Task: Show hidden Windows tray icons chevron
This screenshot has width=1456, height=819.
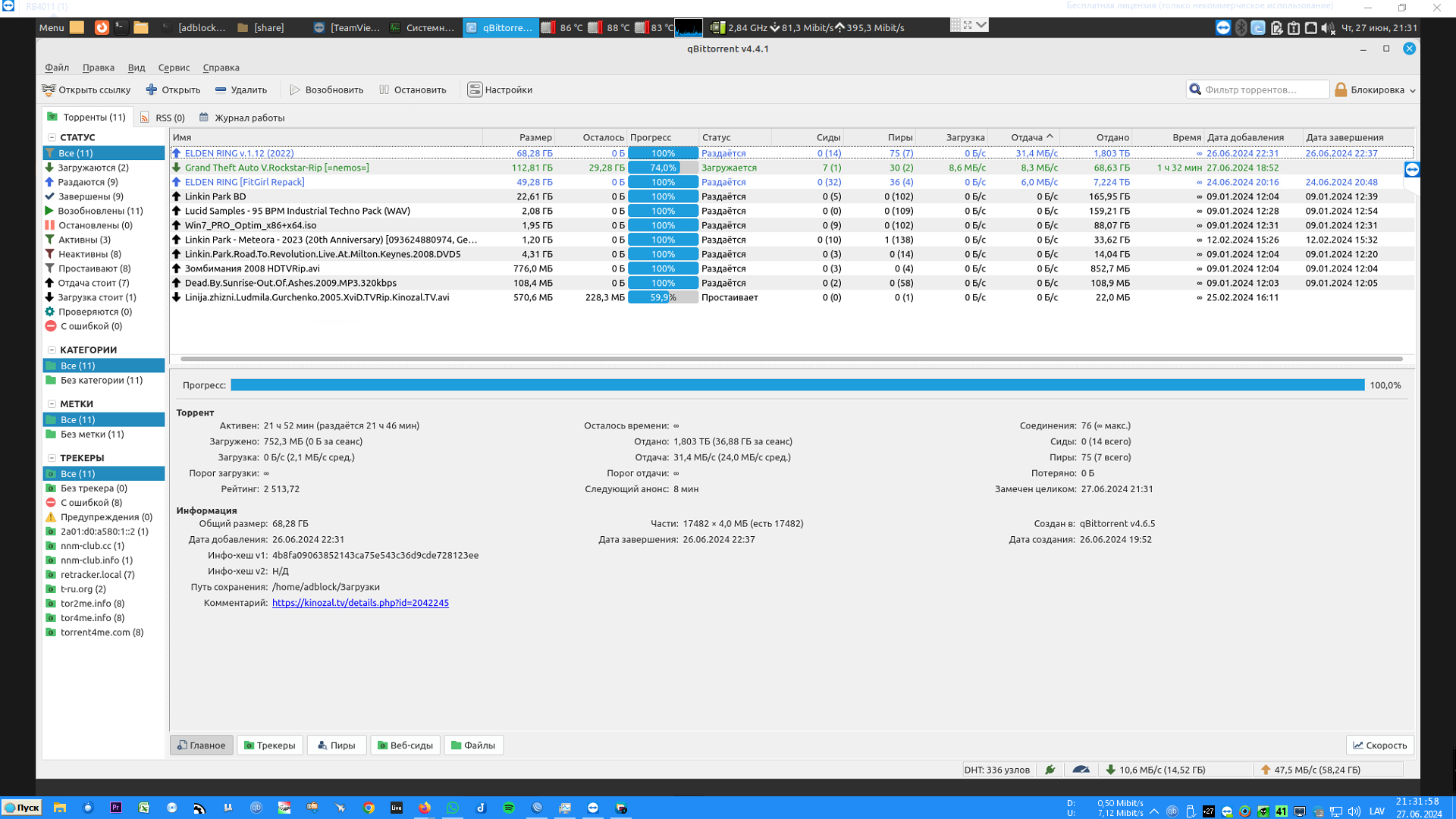Action: coord(1154,811)
